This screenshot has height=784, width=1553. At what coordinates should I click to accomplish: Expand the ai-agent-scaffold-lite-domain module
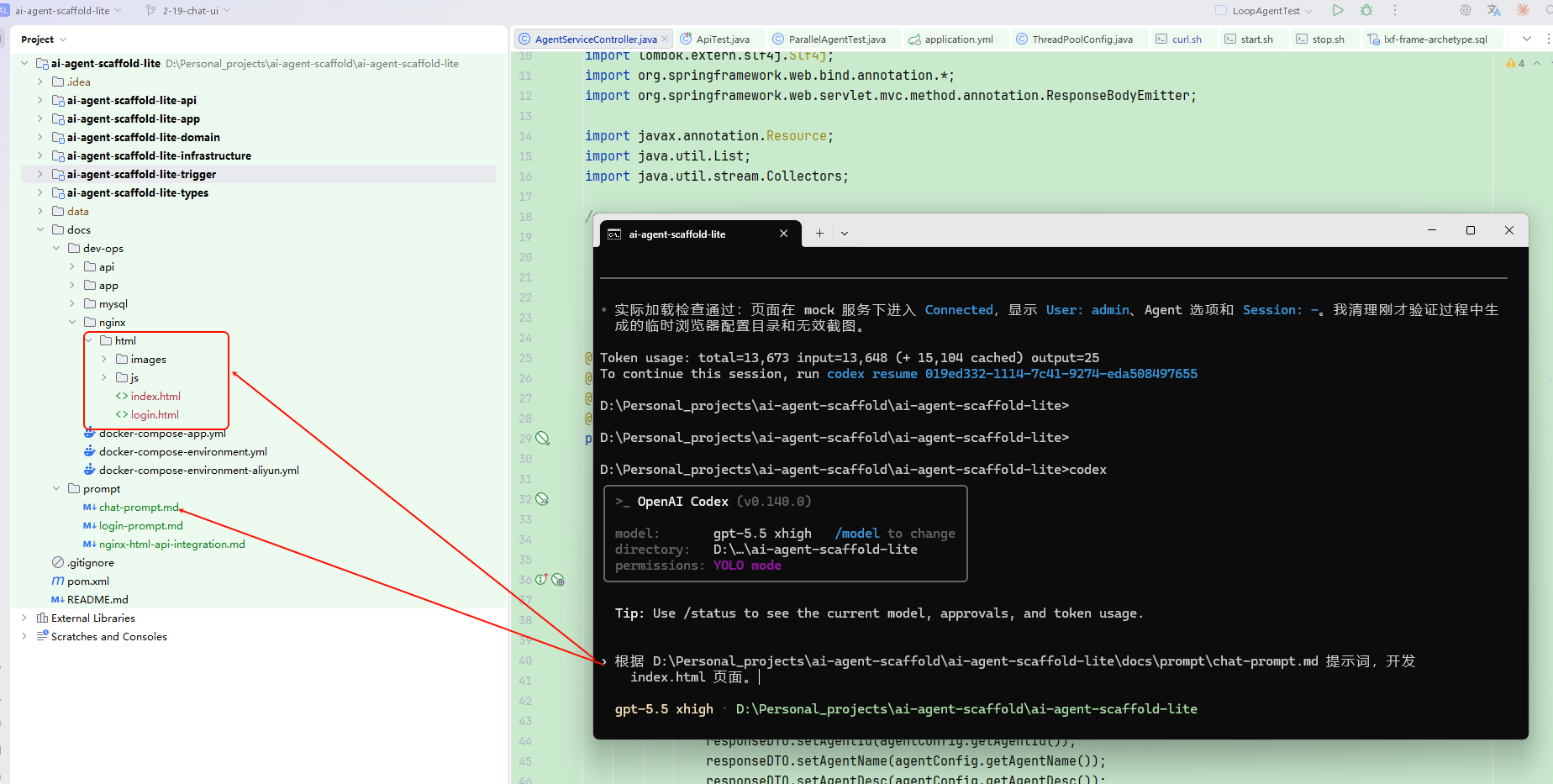pyautogui.click(x=39, y=137)
